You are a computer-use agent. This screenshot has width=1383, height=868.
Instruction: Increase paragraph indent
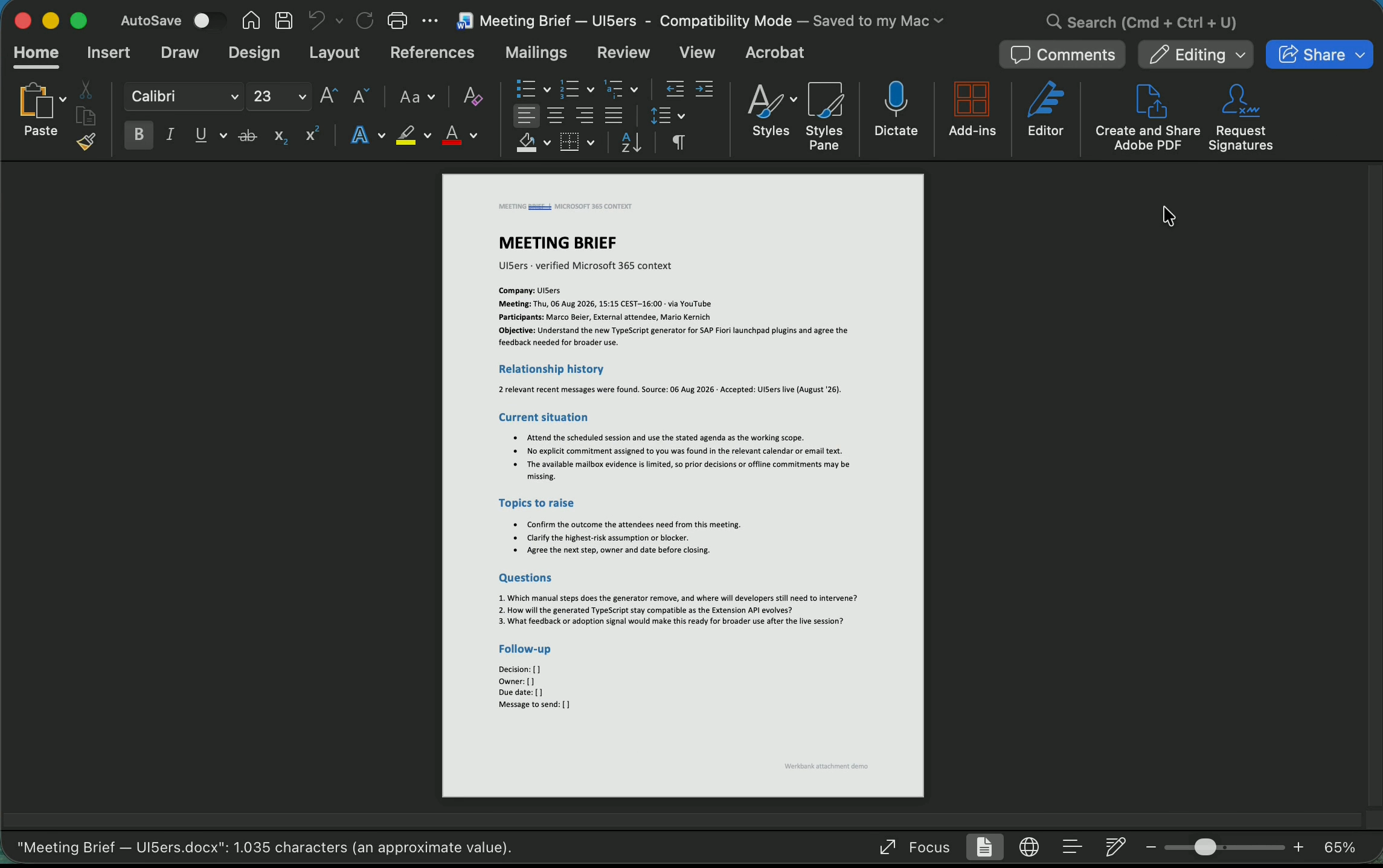click(x=704, y=89)
